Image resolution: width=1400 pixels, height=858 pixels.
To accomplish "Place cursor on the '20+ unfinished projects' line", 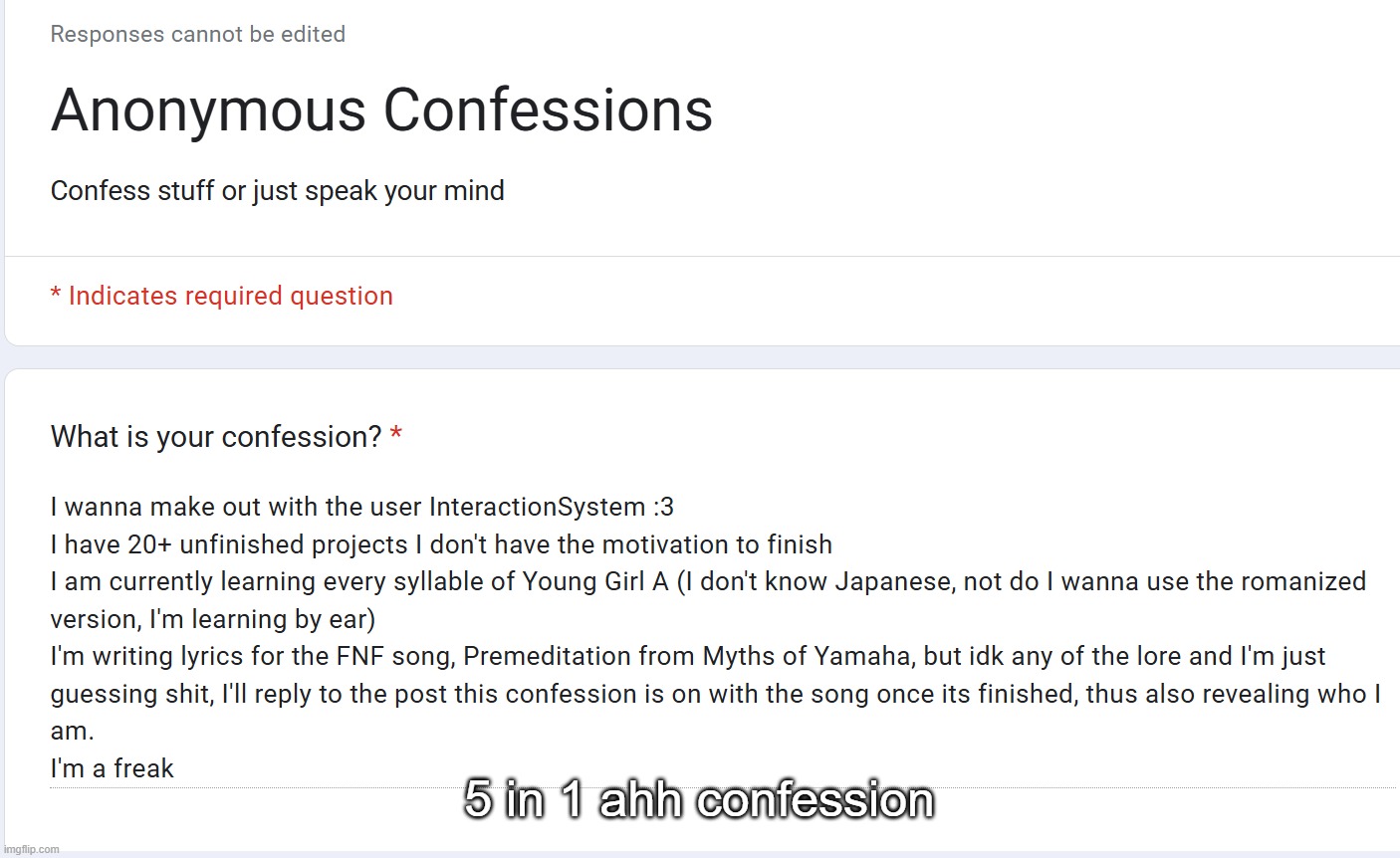I will (x=441, y=544).
